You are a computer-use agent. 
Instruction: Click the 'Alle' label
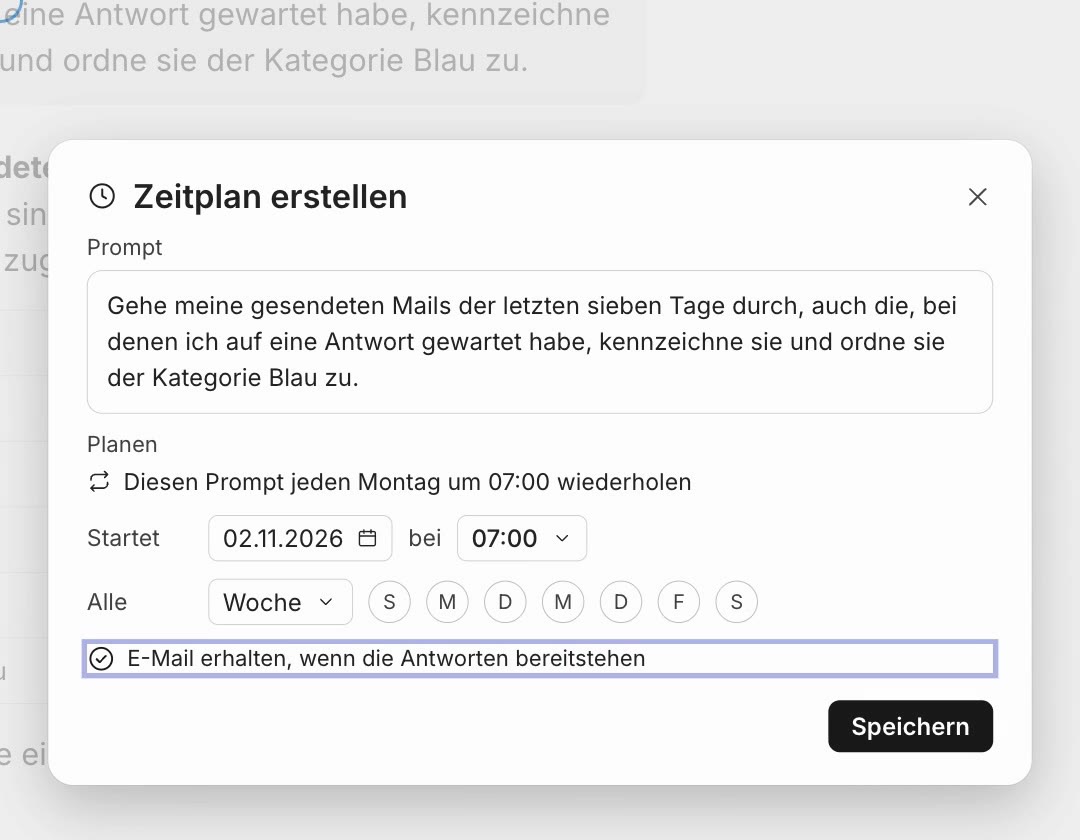click(107, 602)
